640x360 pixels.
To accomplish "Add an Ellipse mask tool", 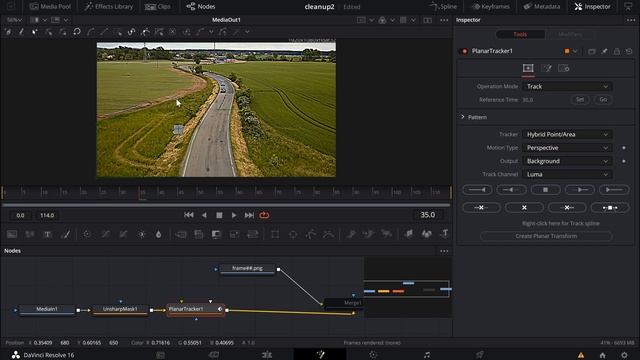I will point(293,234).
